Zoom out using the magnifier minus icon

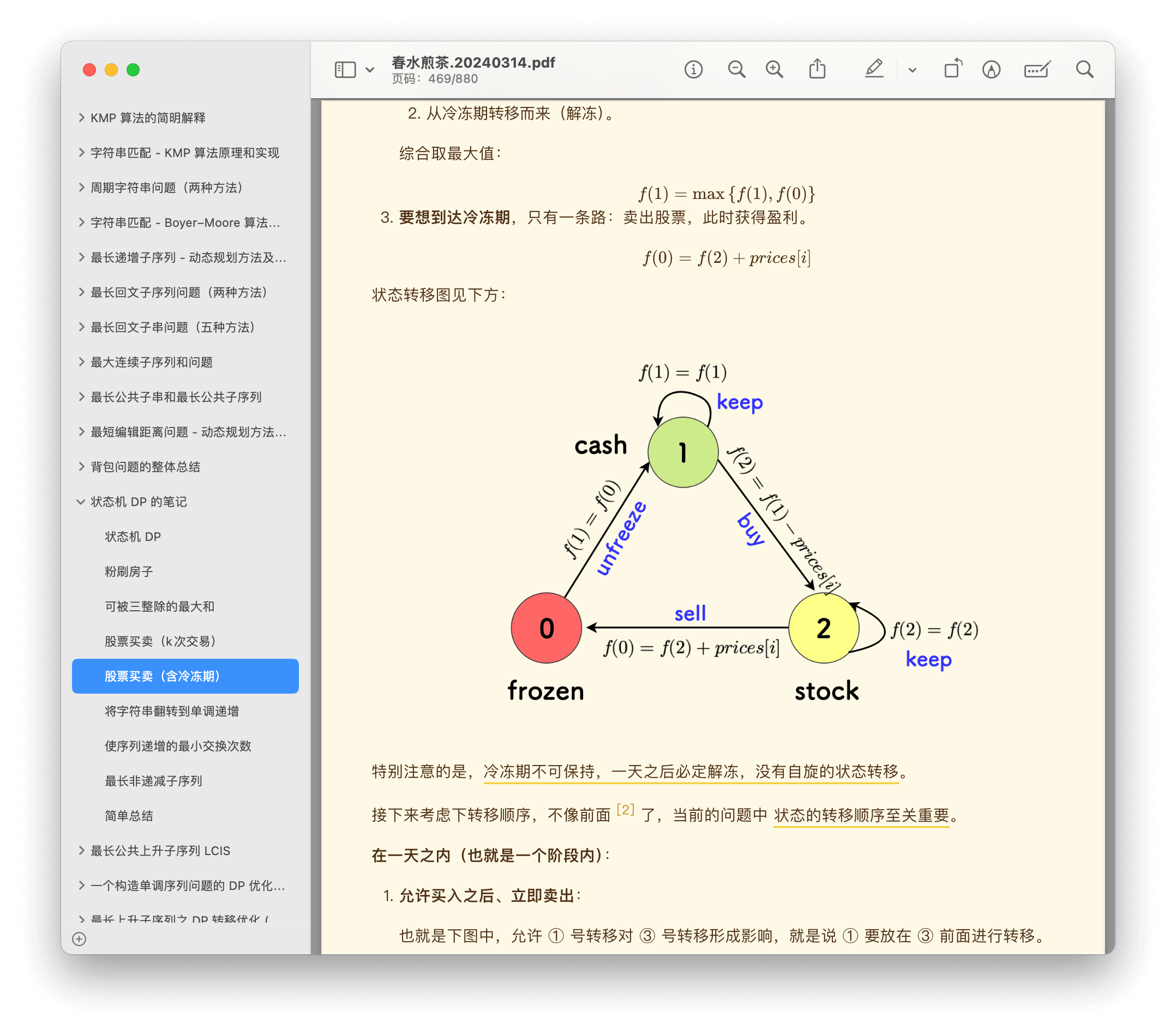pos(736,70)
